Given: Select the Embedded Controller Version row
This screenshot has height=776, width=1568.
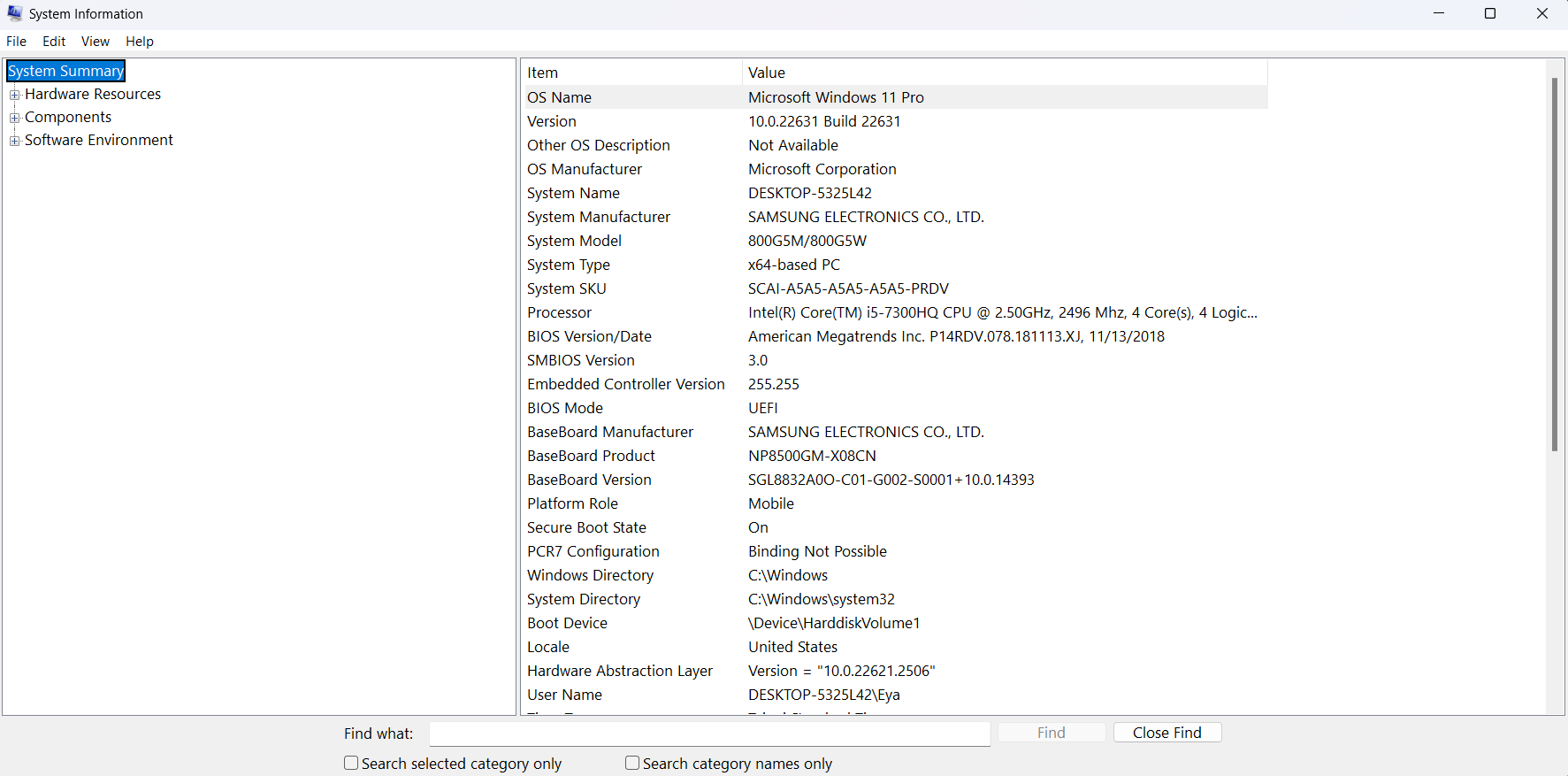Looking at the screenshot, I should pos(894,384).
